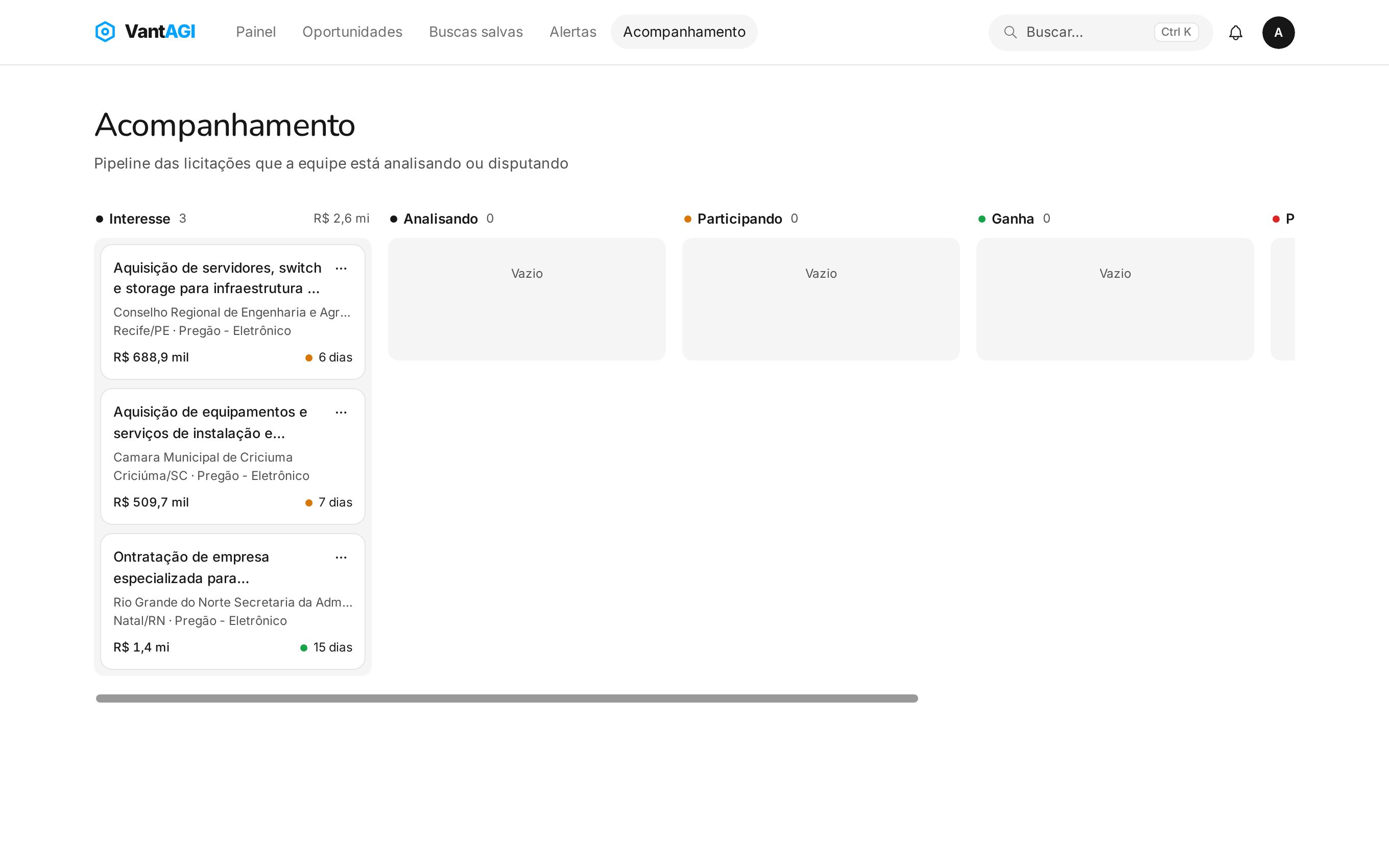Click the Participando column header
This screenshot has height=868, width=1389.
tap(740, 219)
